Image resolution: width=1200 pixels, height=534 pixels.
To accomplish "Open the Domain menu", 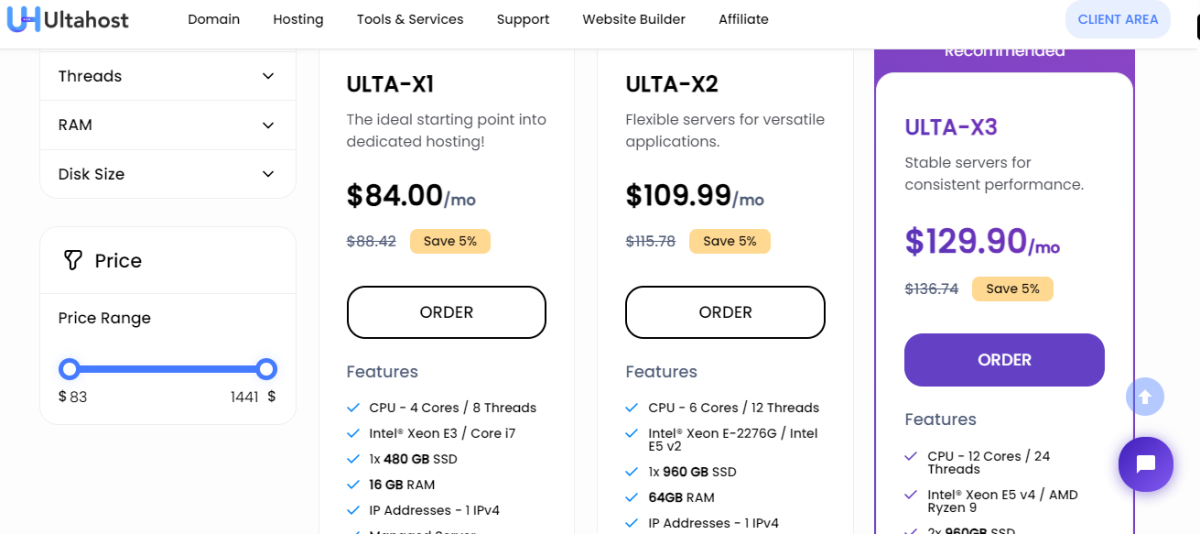I will [x=214, y=19].
